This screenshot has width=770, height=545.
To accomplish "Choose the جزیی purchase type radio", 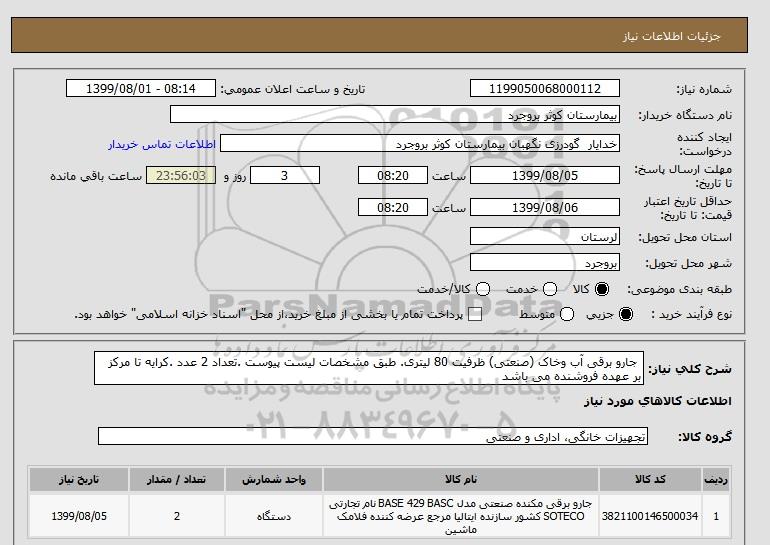I will pyautogui.click(x=626, y=314).
